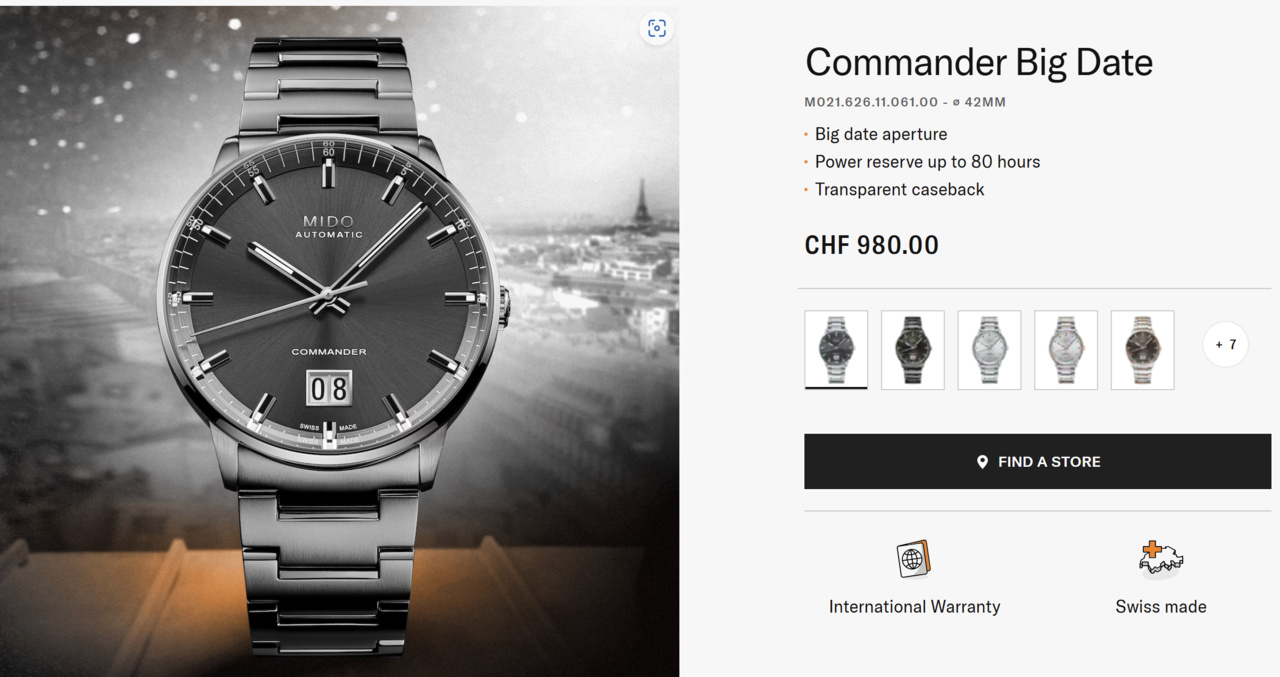Click the Big date aperture feature text

pyautogui.click(x=881, y=134)
